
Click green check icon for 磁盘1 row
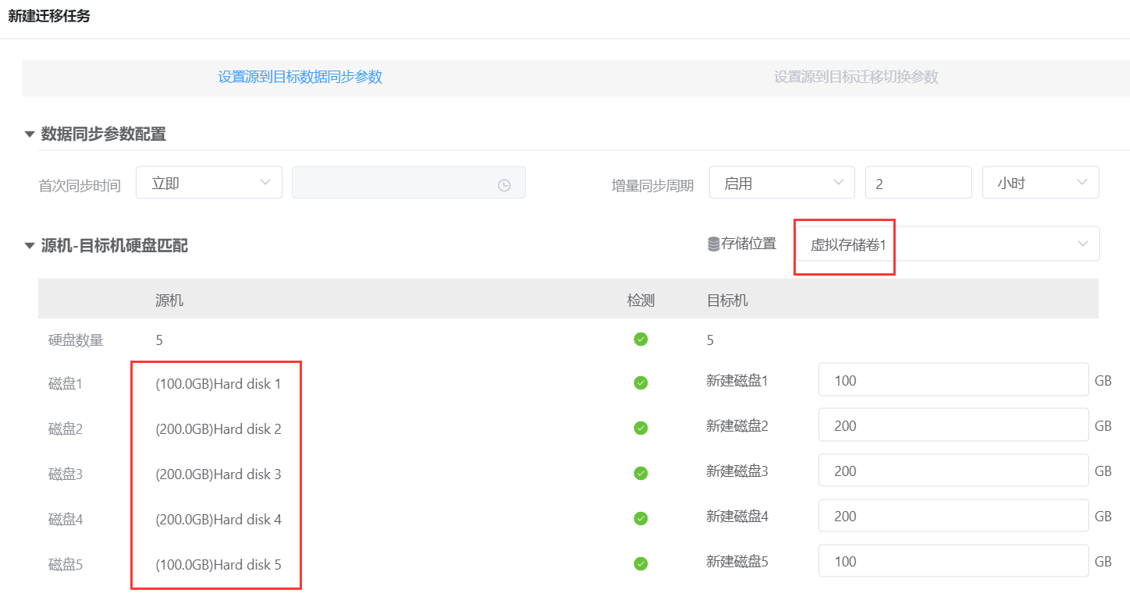[640, 382]
